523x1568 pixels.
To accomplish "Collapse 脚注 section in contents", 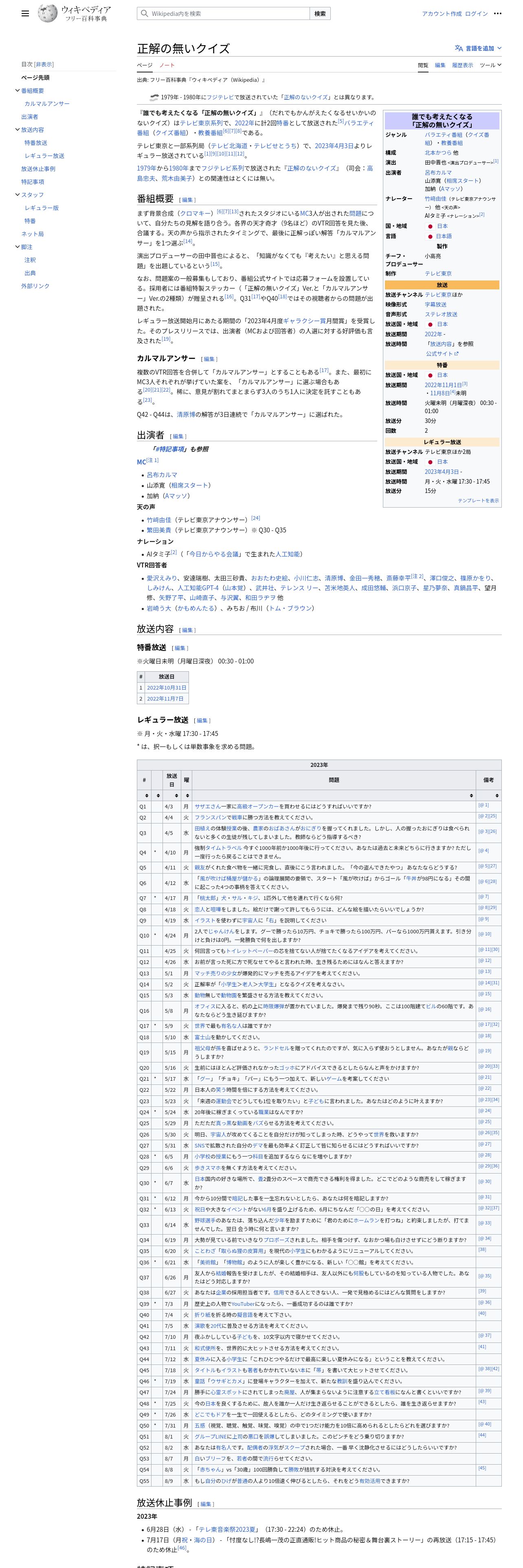I will click(x=17, y=247).
